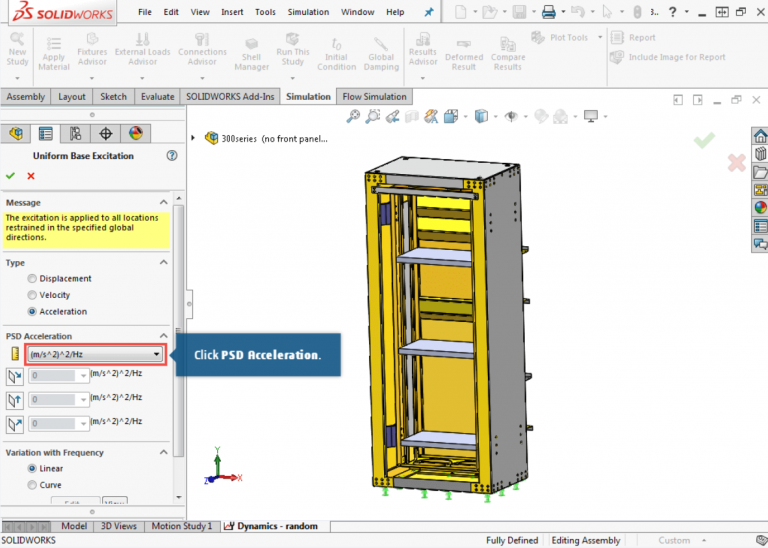Click the Print icon in top toolbar
The width and height of the screenshot is (768, 548).
[x=548, y=12]
